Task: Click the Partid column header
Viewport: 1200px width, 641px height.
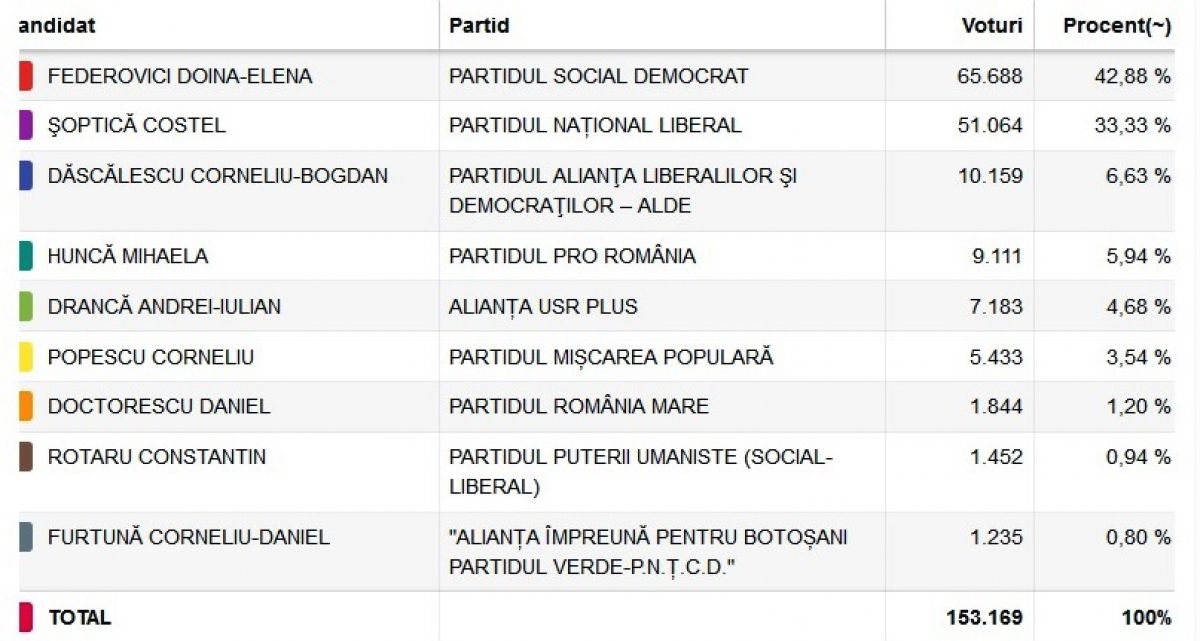Action: point(479,26)
